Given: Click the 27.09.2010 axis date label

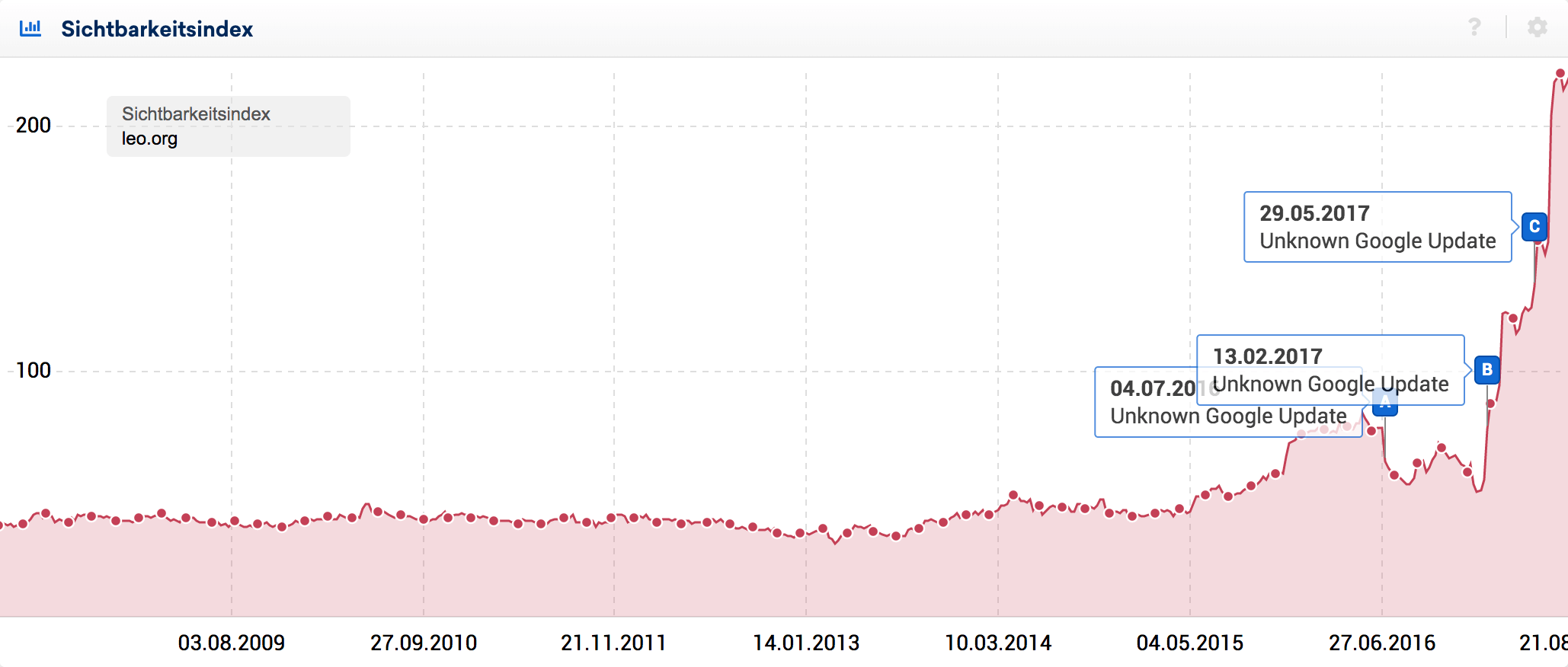Looking at the screenshot, I should coord(424,643).
